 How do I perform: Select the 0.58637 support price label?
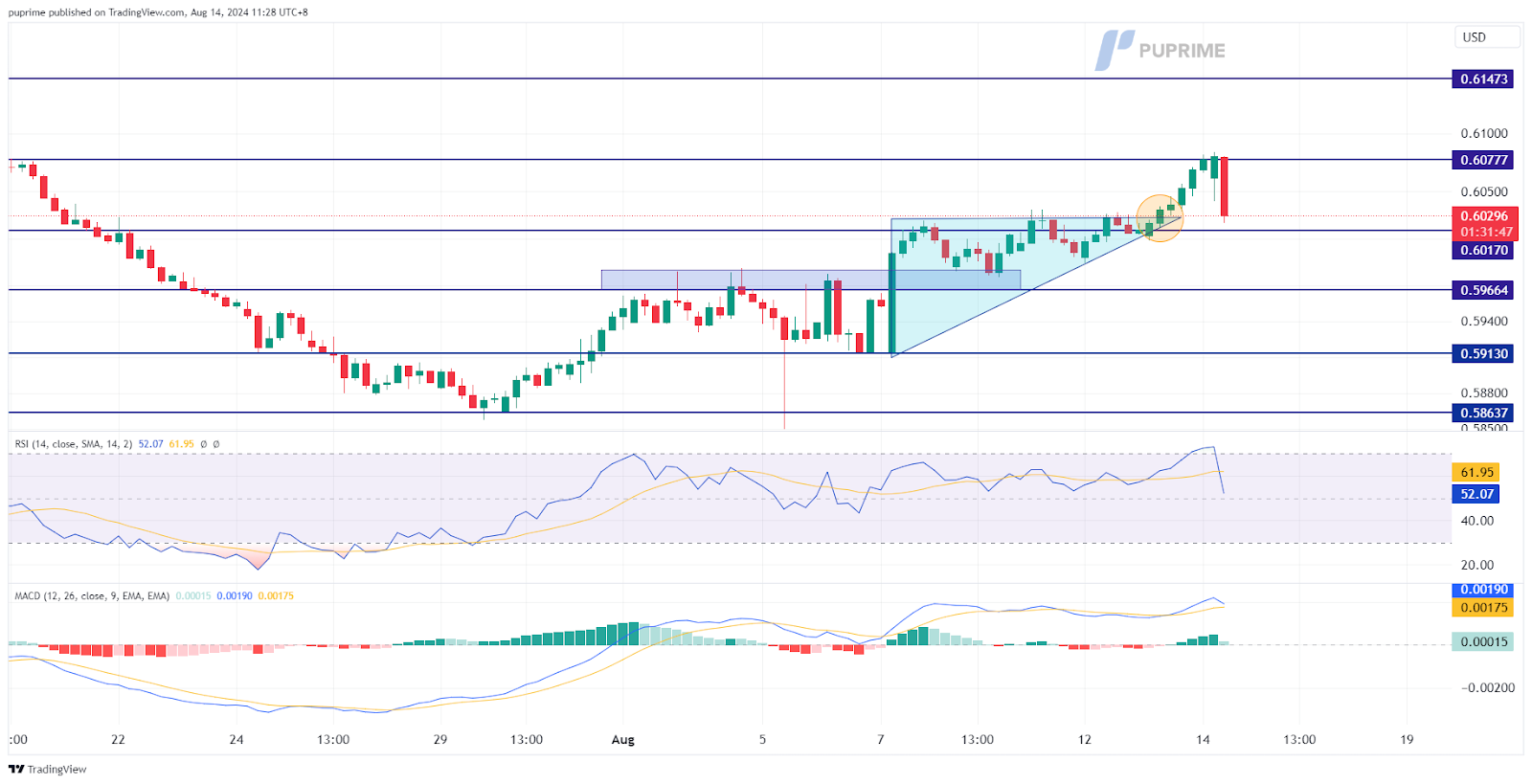point(1483,414)
